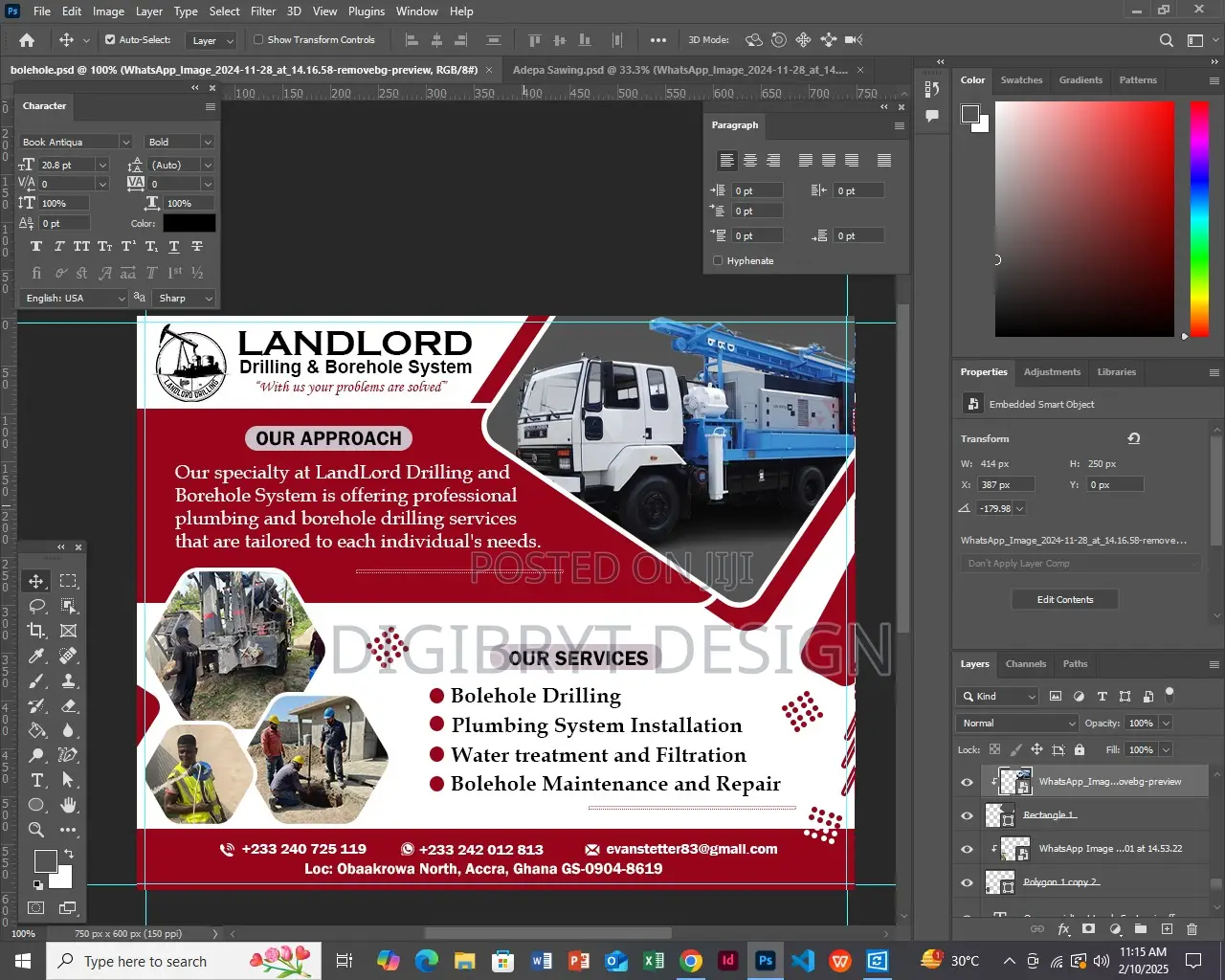Select the Hand tool
The height and width of the screenshot is (980, 1225).
tap(68, 805)
